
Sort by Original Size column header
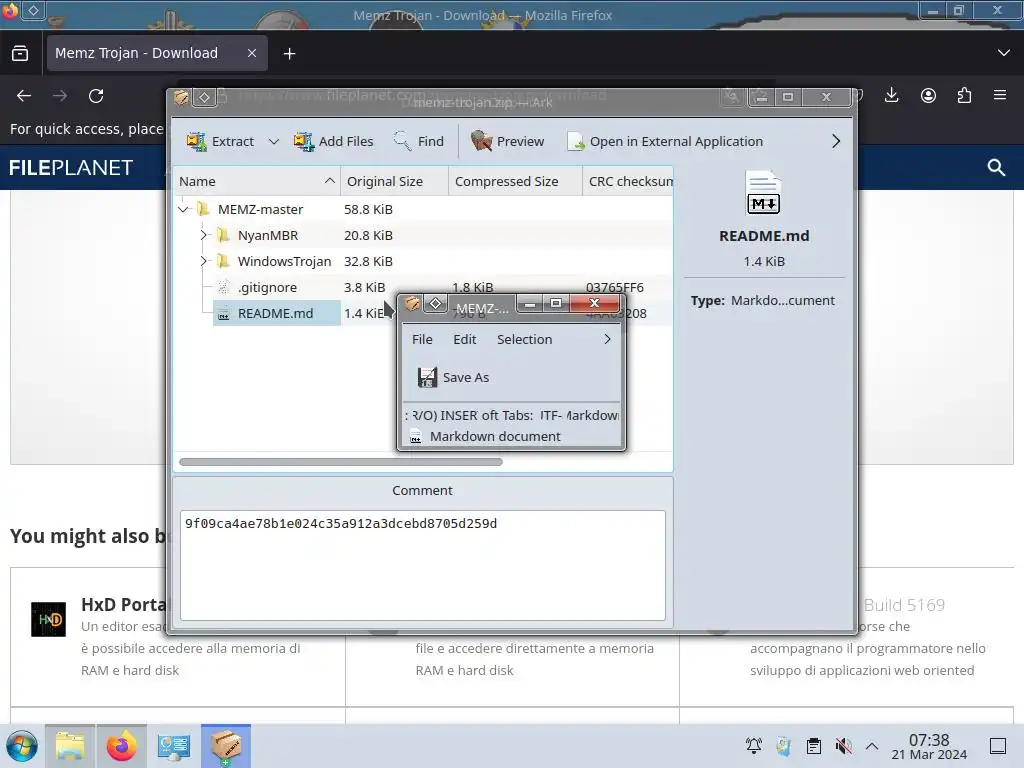click(x=394, y=182)
